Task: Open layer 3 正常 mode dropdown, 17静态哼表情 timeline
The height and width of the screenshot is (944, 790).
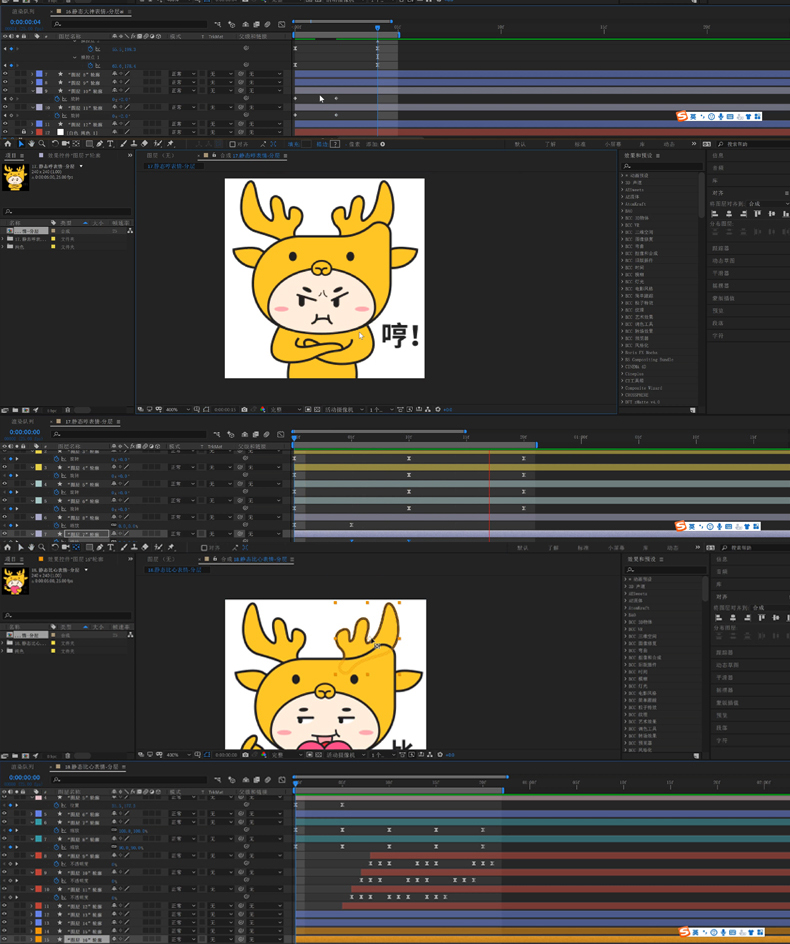Action: coord(182,467)
